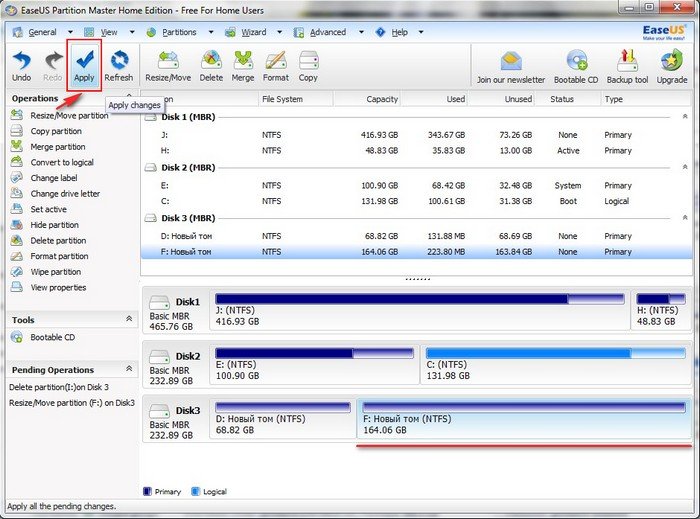Open Bootable CD under Tools panel
The height and width of the screenshot is (519, 700).
click(43, 337)
